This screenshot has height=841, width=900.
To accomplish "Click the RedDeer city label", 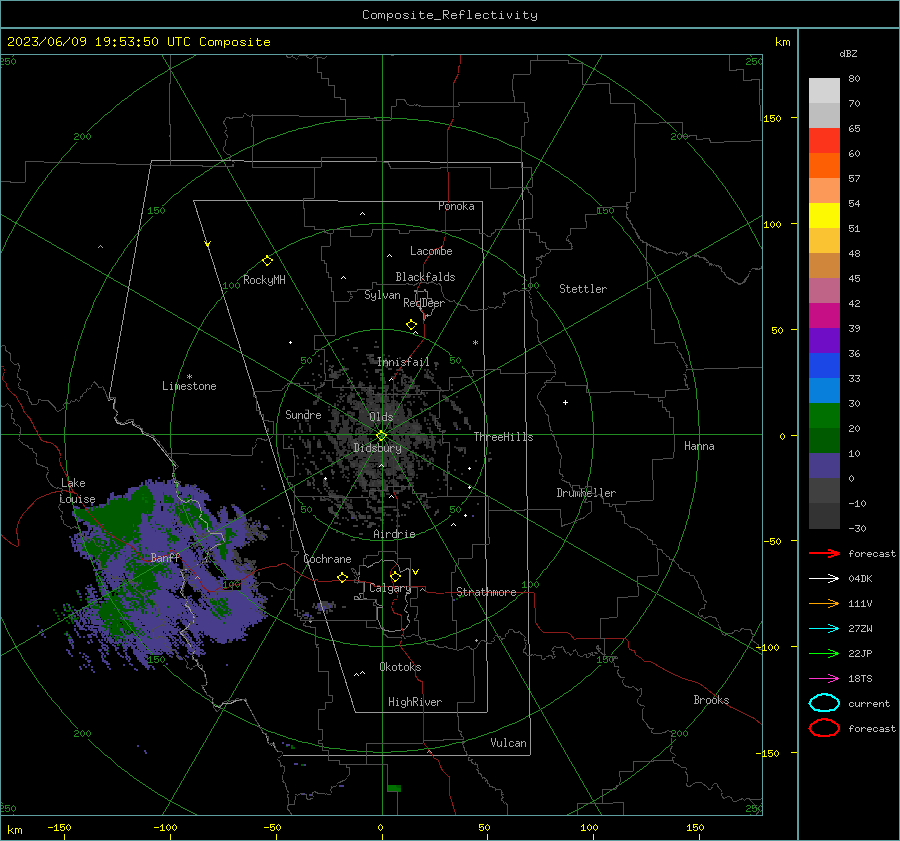I will [424, 303].
